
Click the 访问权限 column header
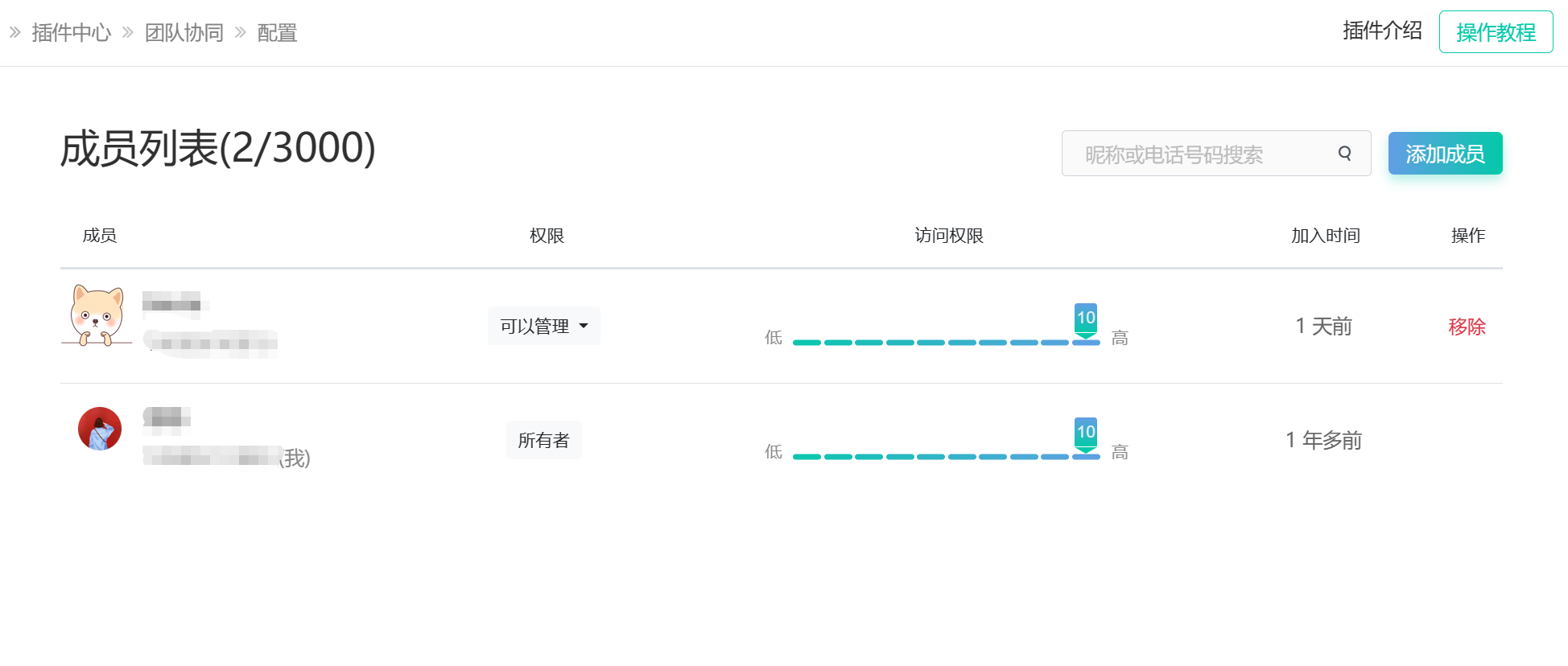click(949, 236)
